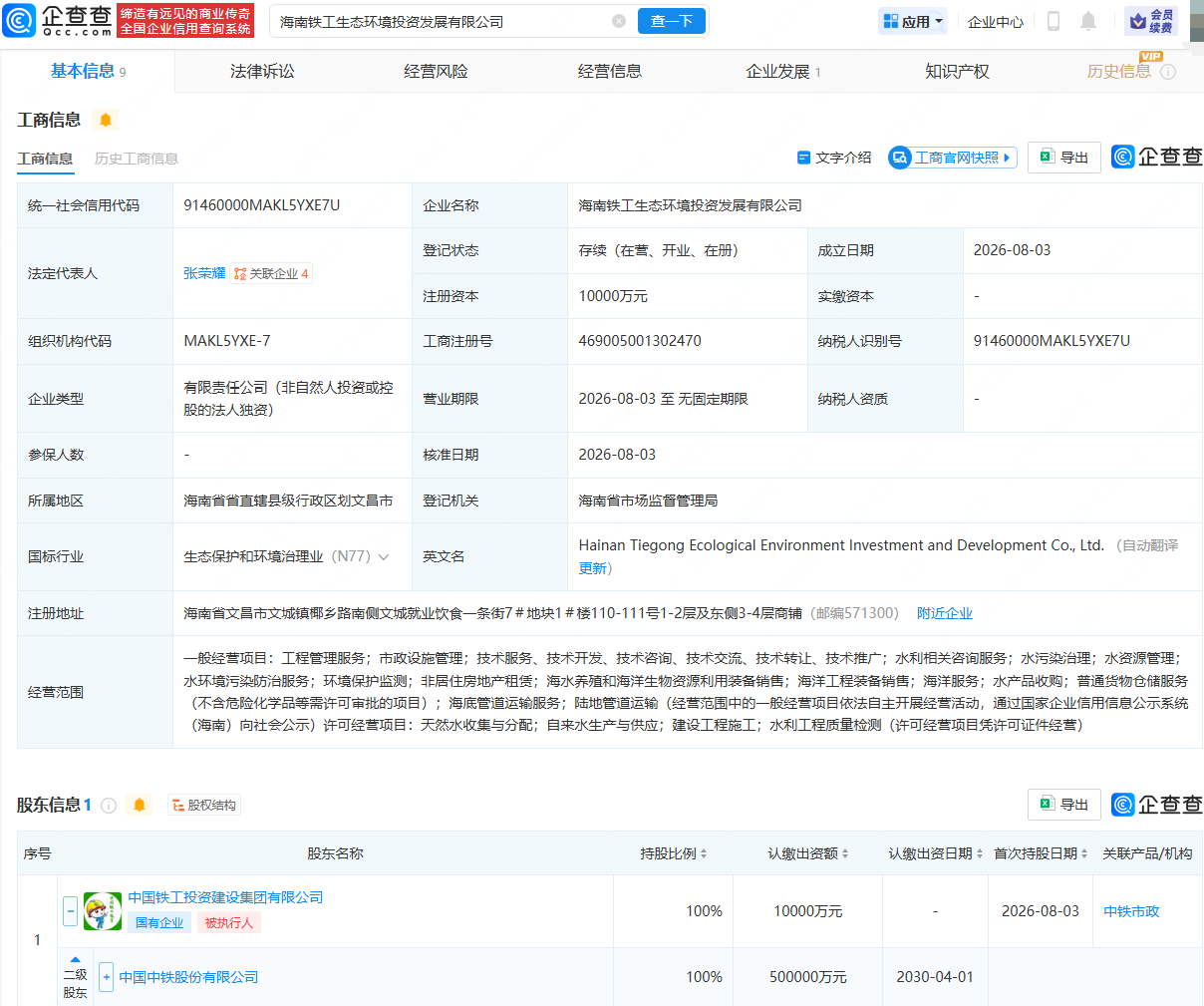Open the 应用 dropdown menu
The width and height of the screenshot is (1204, 1006).
913,21
